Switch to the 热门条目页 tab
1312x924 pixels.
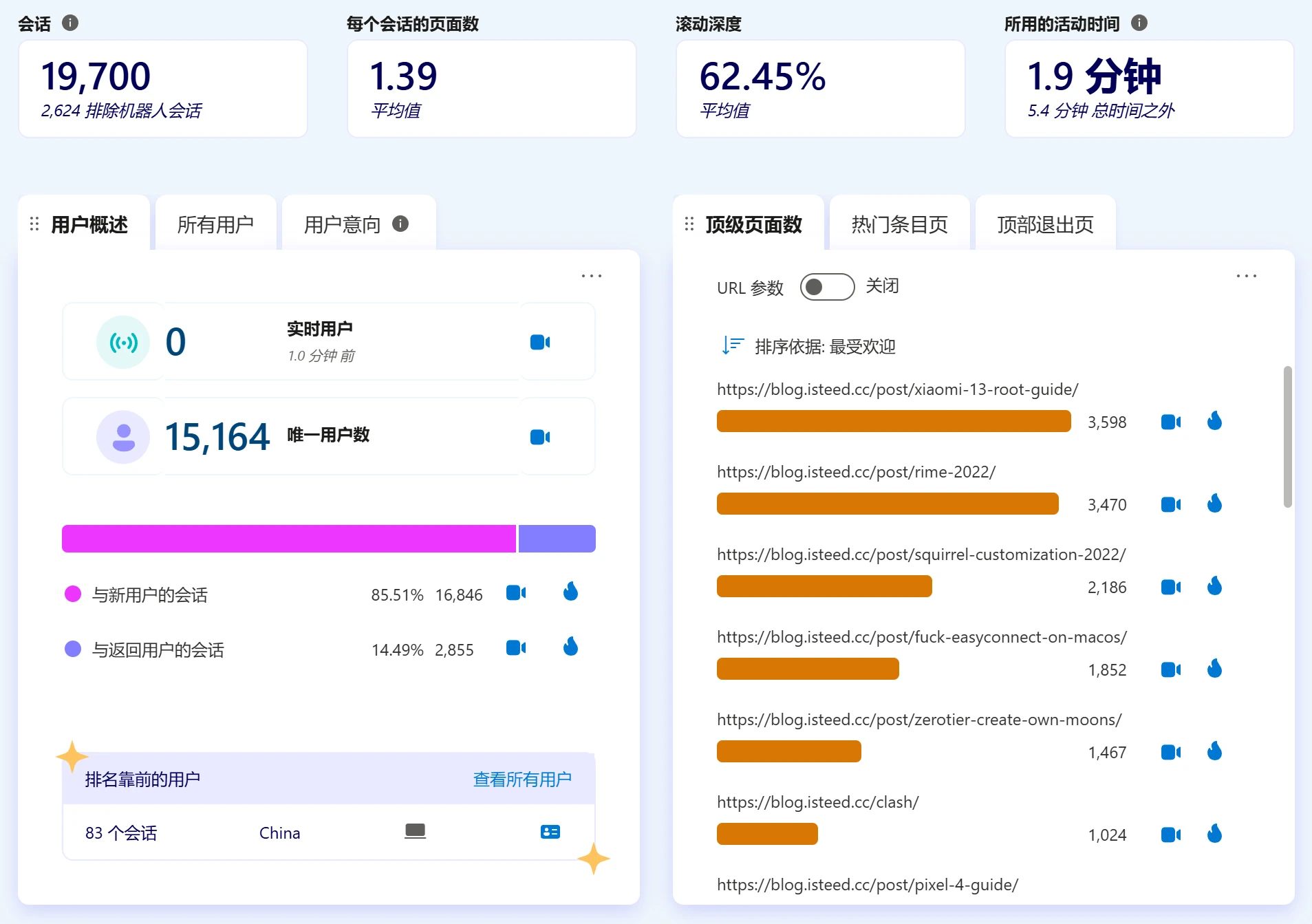899,224
